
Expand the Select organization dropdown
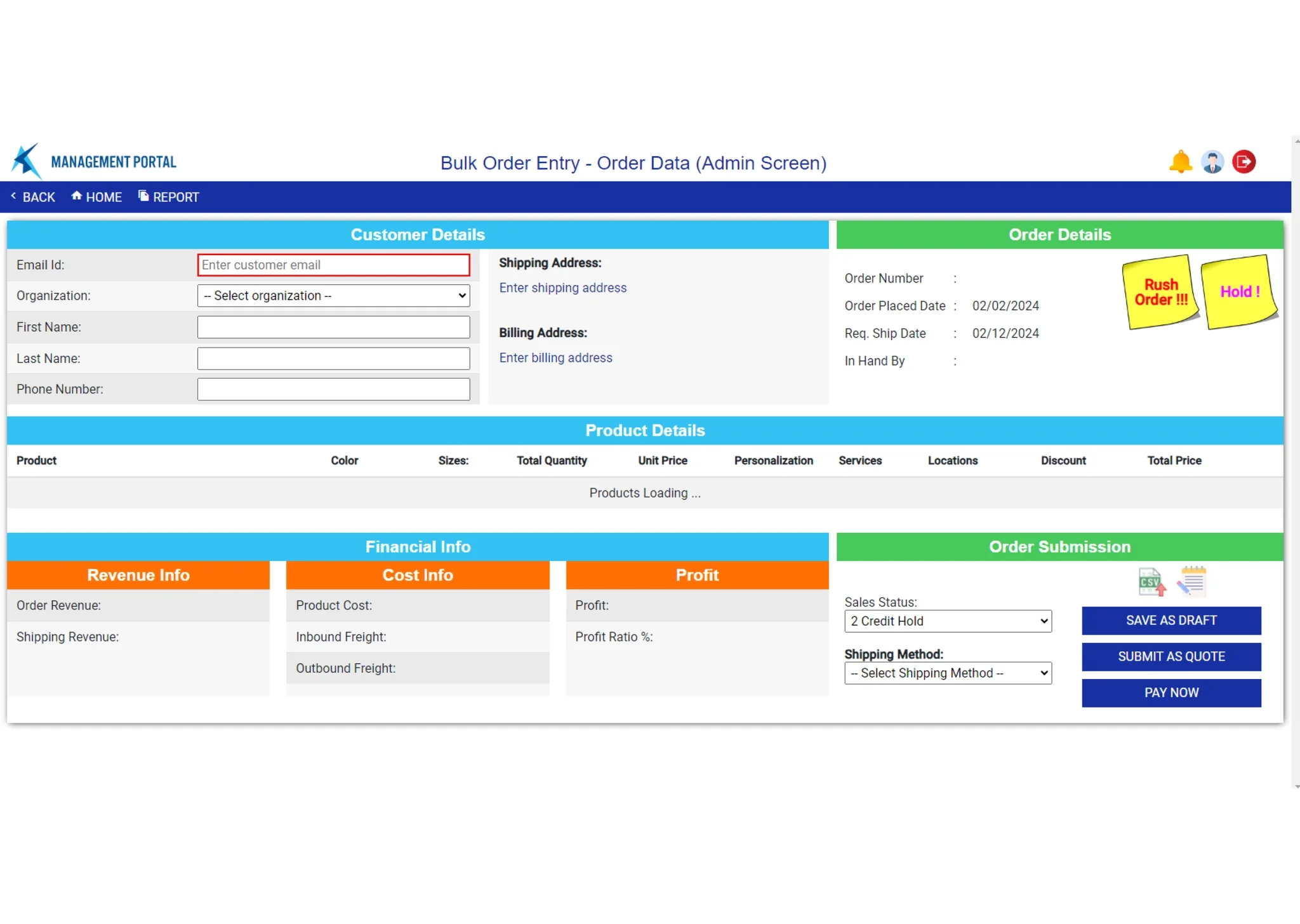334,296
